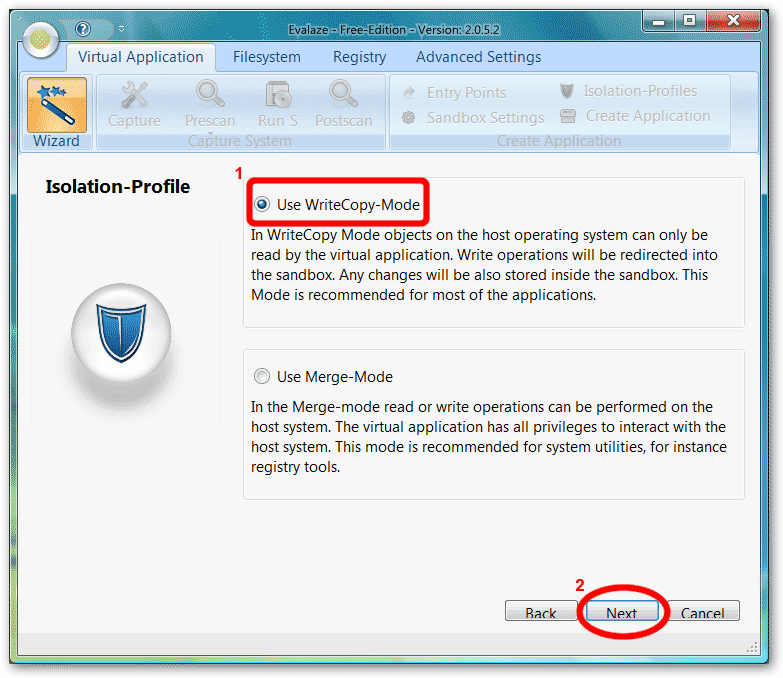Click the Merge-mode description paragraph
The width and height of the screenshot is (783, 678).
pyautogui.click(x=488, y=437)
